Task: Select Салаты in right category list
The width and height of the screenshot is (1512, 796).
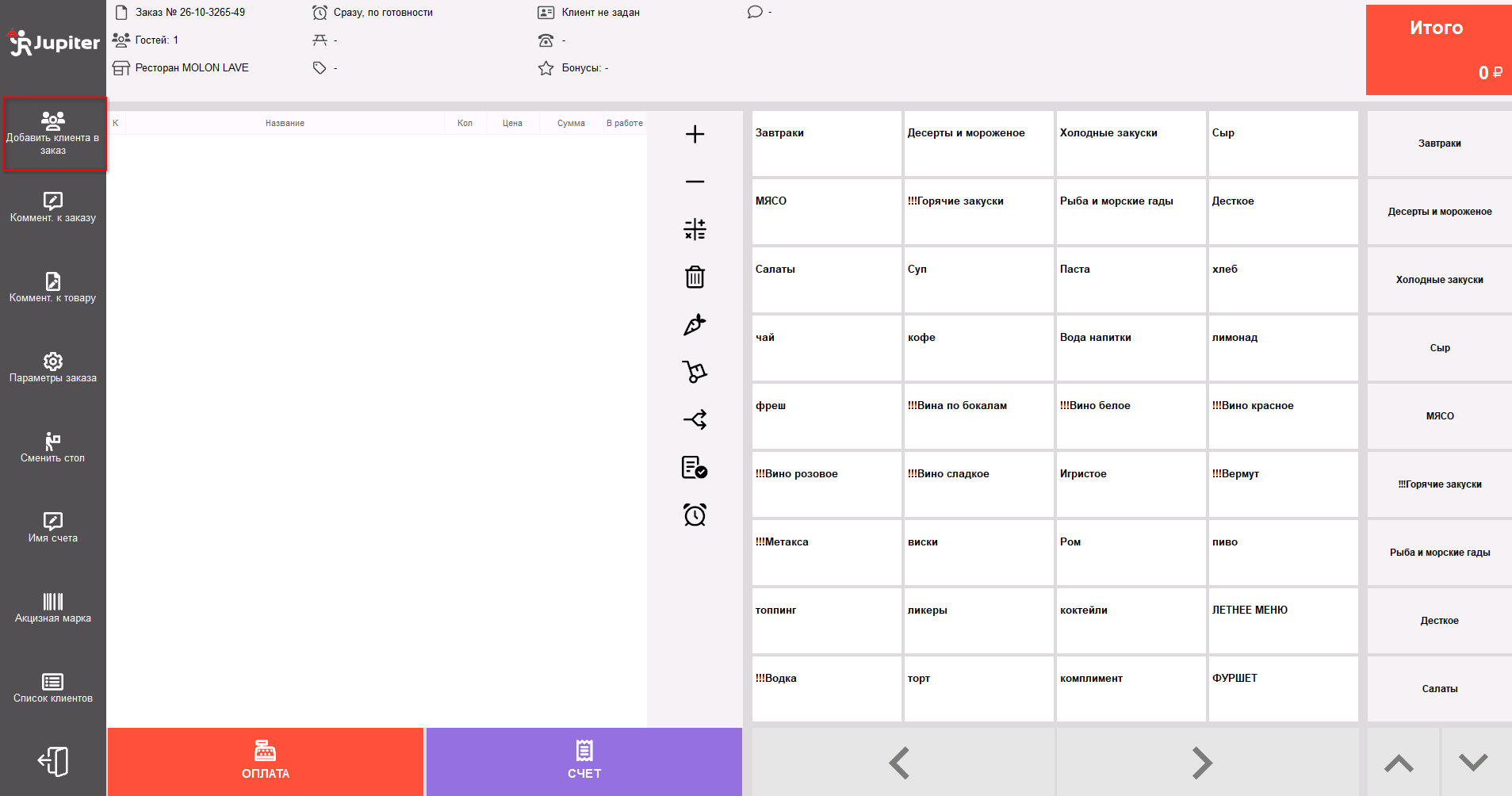Action: click(x=1440, y=689)
